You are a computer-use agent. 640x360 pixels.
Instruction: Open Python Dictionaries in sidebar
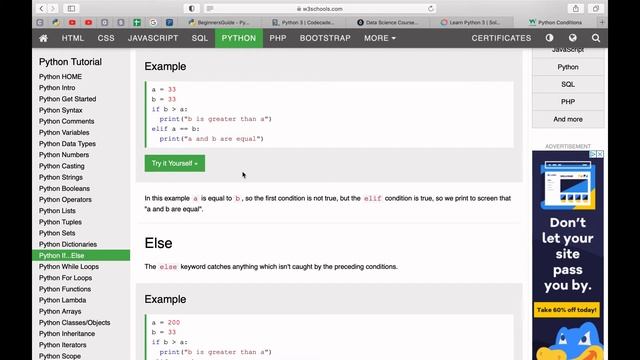[68, 244]
